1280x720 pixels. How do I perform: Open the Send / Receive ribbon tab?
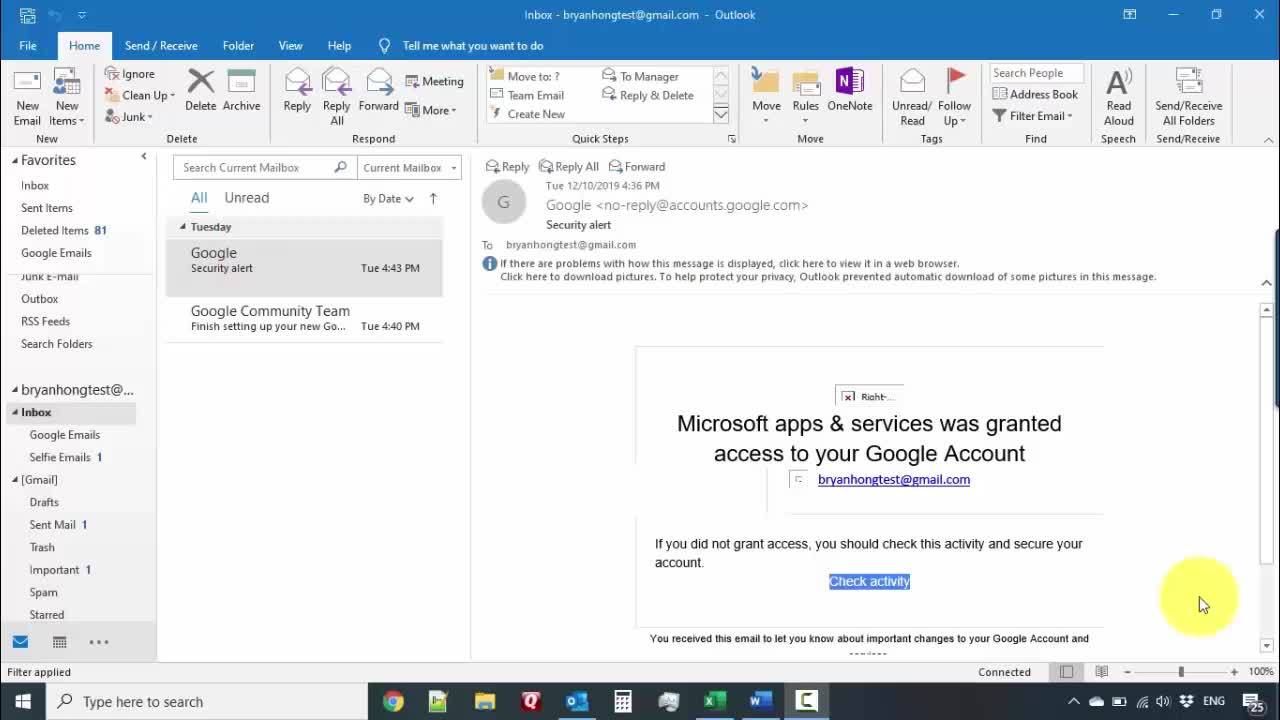pos(161,46)
